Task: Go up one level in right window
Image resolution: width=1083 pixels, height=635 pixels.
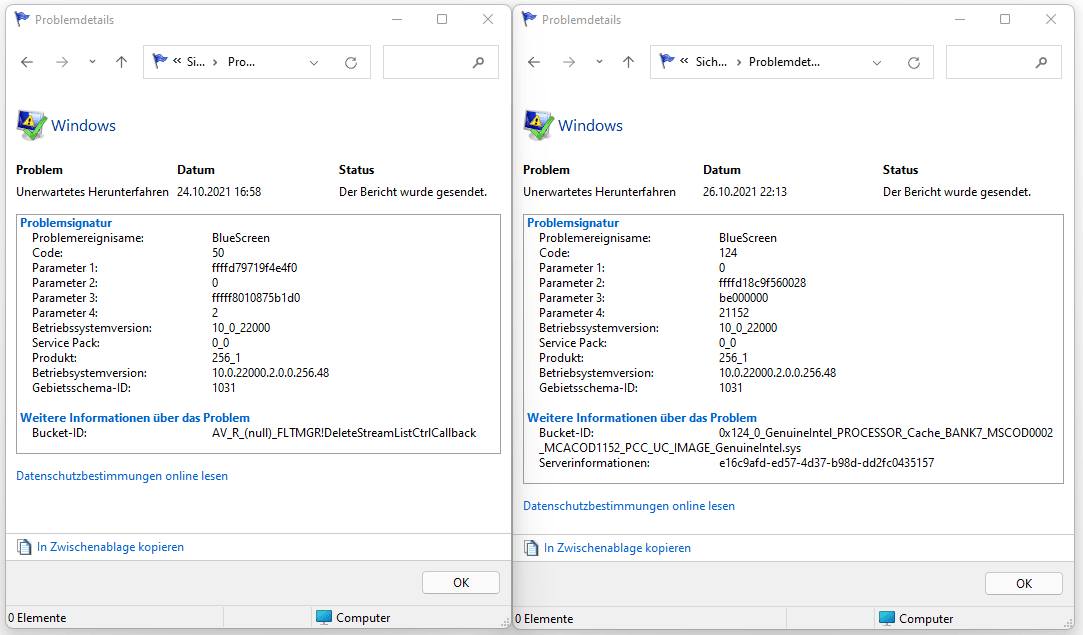Action: click(x=629, y=62)
